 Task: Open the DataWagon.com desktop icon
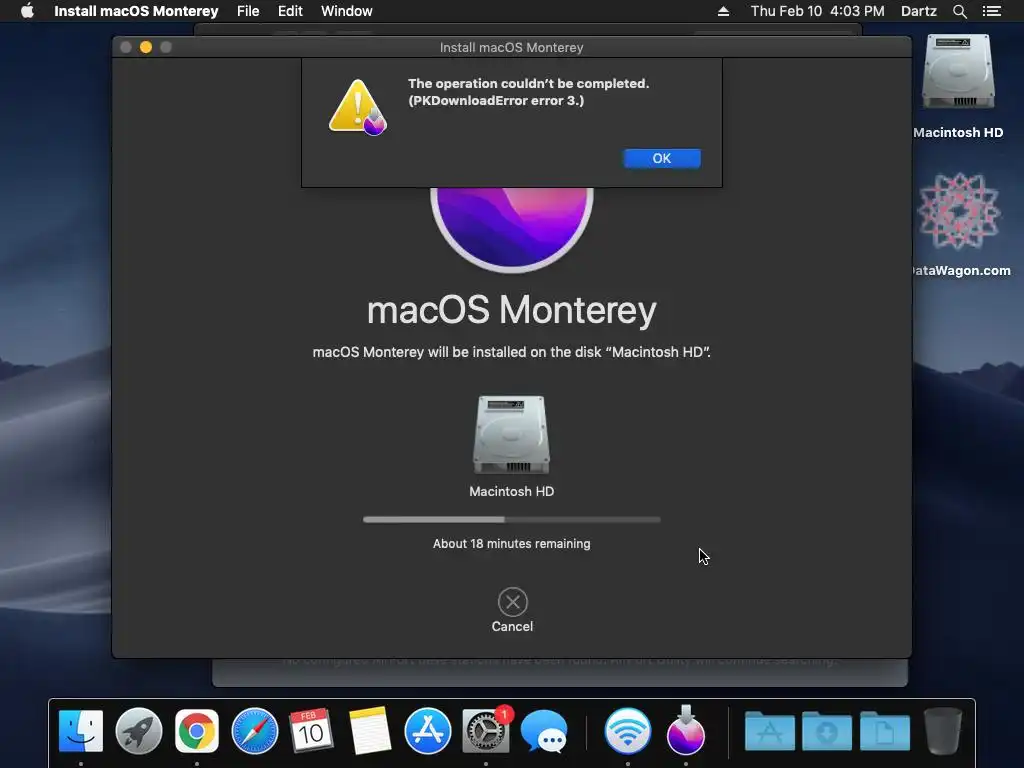(958, 211)
